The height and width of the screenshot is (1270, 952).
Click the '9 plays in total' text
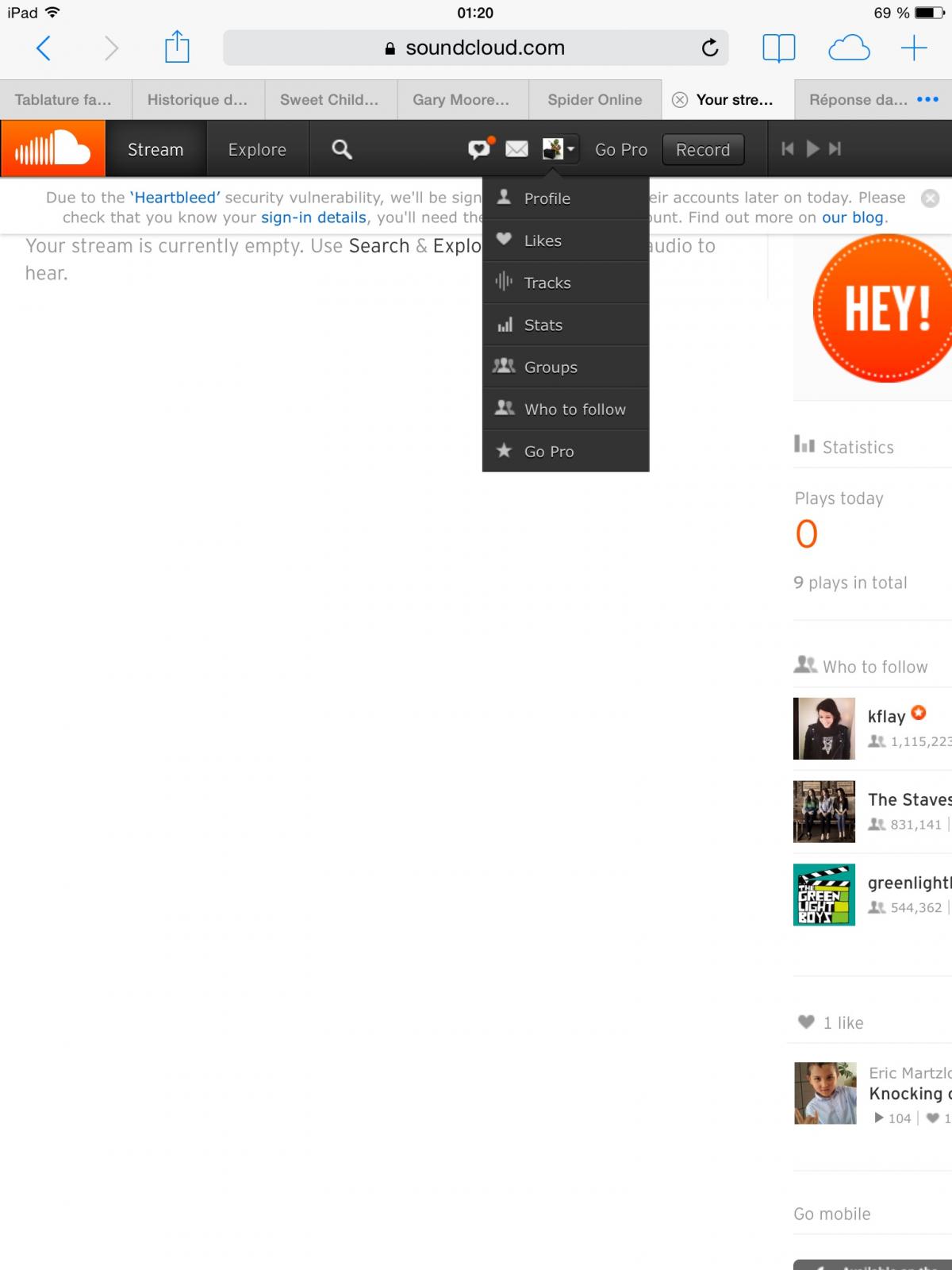850,583
